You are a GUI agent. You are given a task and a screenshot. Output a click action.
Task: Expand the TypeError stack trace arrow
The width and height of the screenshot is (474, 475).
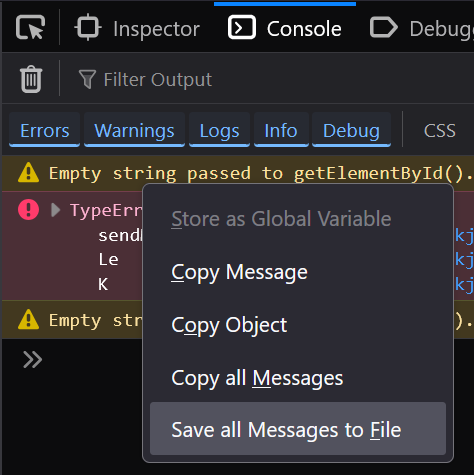tap(56, 210)
